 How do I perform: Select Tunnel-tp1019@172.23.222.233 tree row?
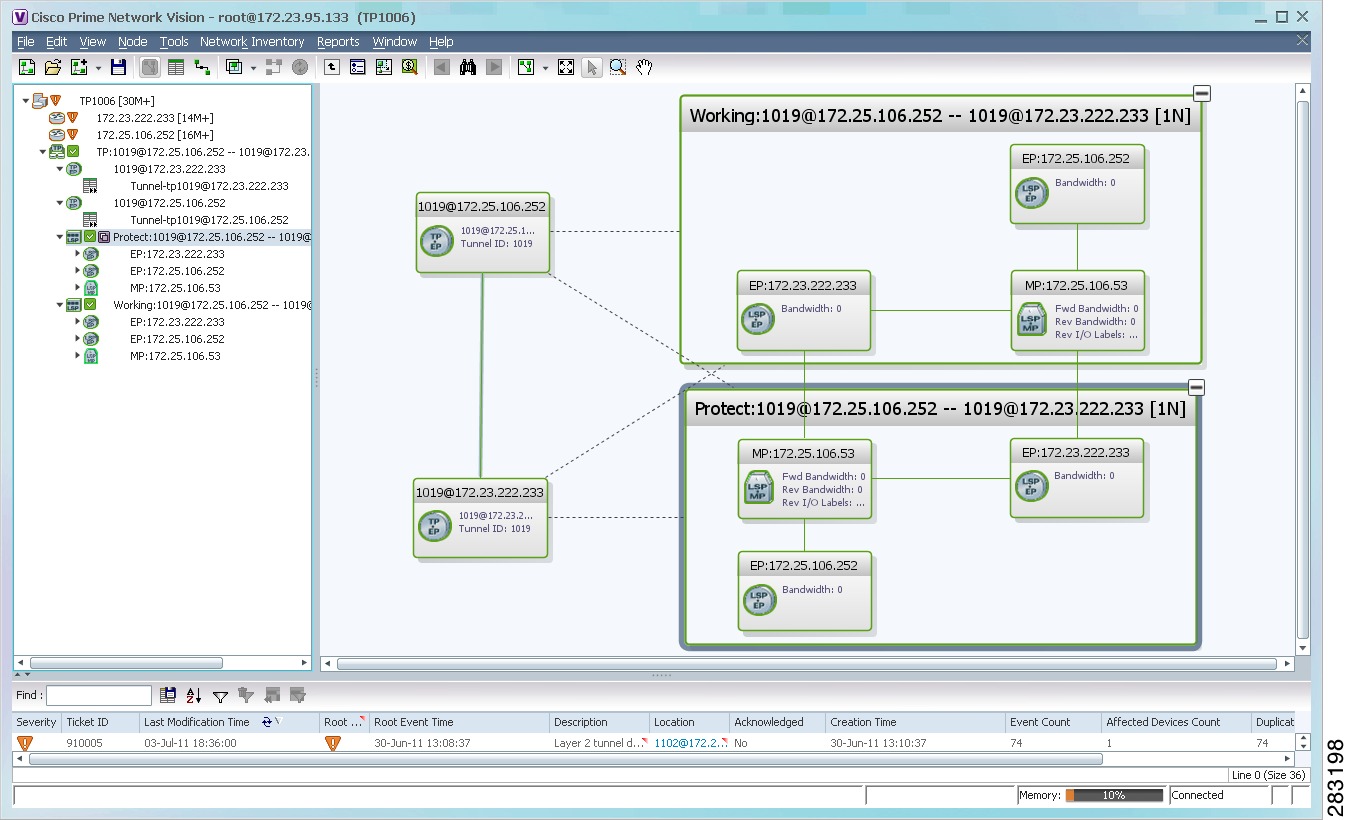click(x=209, y=186)
